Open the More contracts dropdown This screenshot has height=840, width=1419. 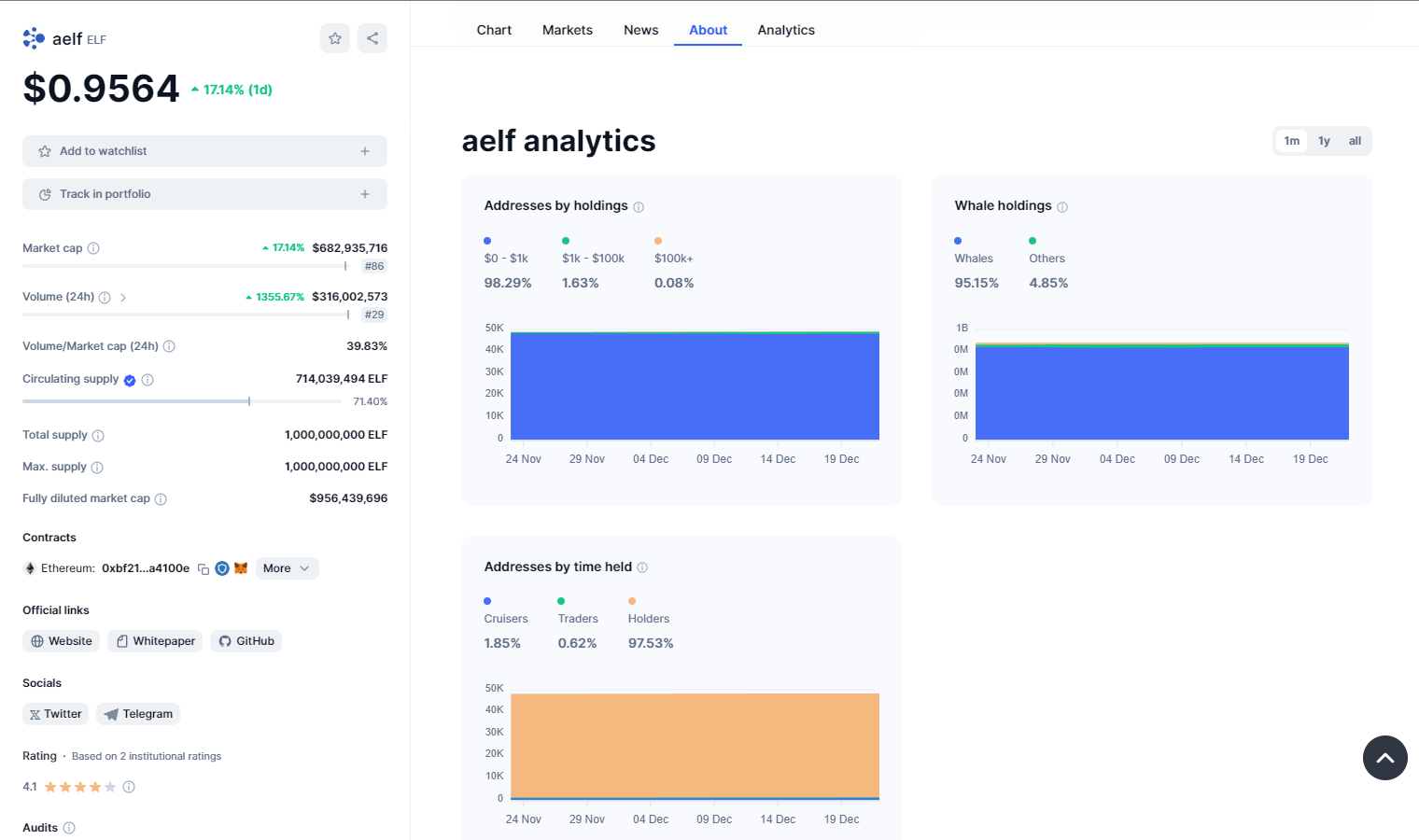[288, 568]
